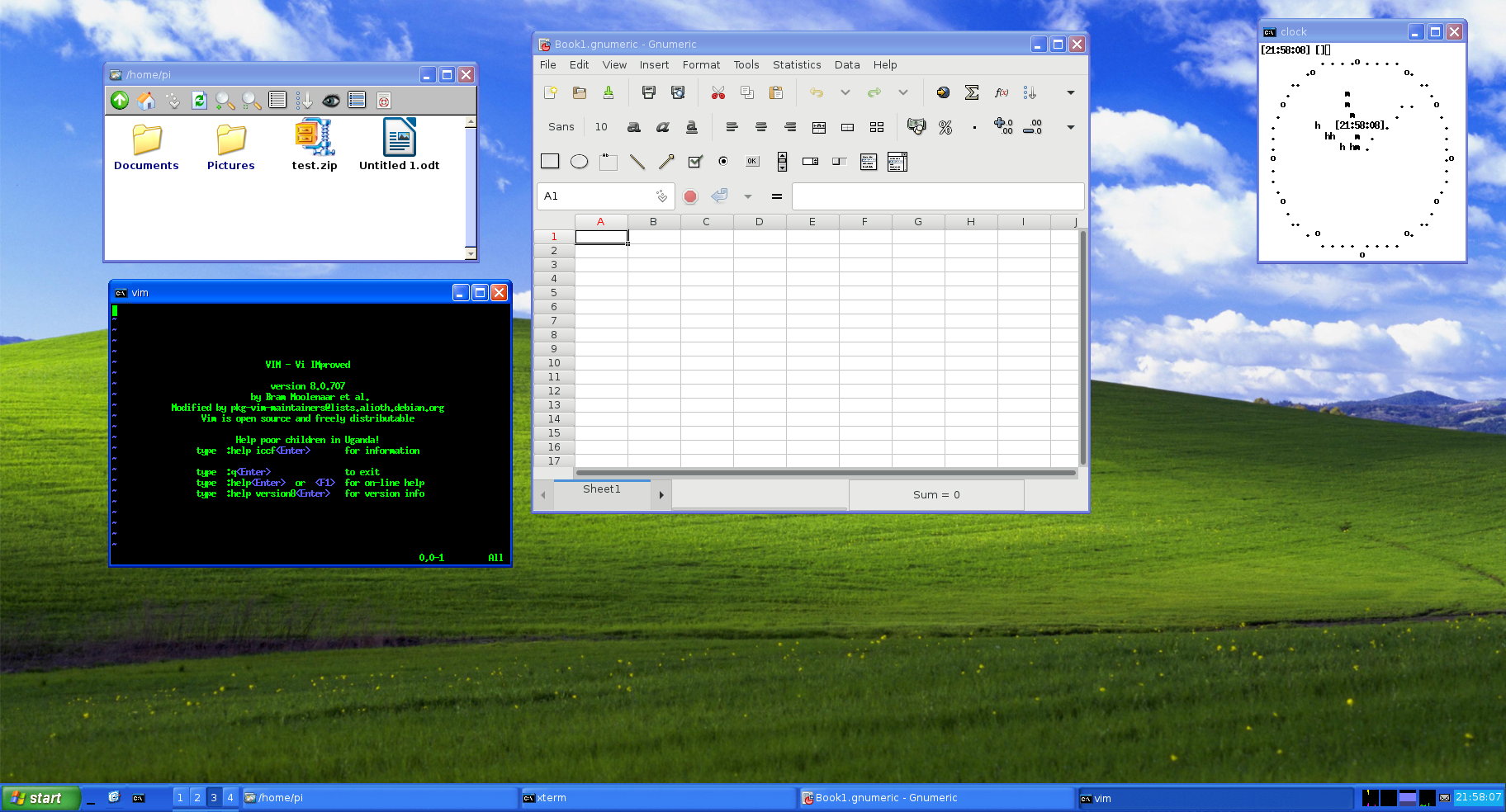Redo the last undone action
The height and width of the screenshot is (812, 1506).
874,92
